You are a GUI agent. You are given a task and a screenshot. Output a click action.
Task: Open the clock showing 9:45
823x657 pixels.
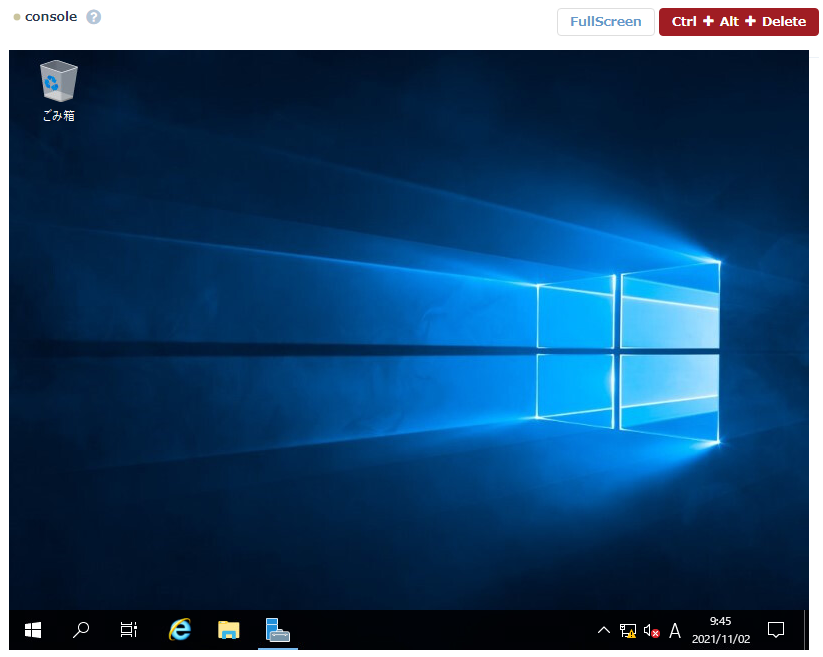point(720,622)
